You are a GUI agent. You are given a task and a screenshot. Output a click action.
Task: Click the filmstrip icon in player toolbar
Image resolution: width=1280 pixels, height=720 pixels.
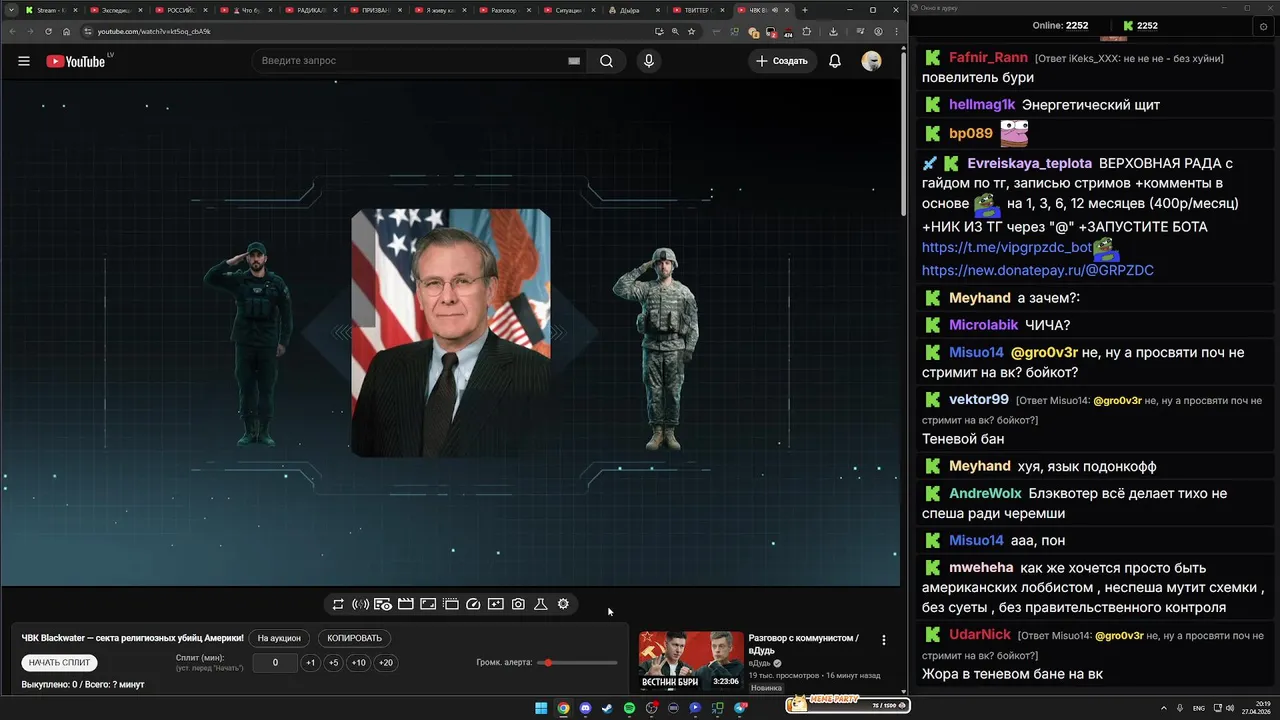pyautogui.click(x=451, y=604)
